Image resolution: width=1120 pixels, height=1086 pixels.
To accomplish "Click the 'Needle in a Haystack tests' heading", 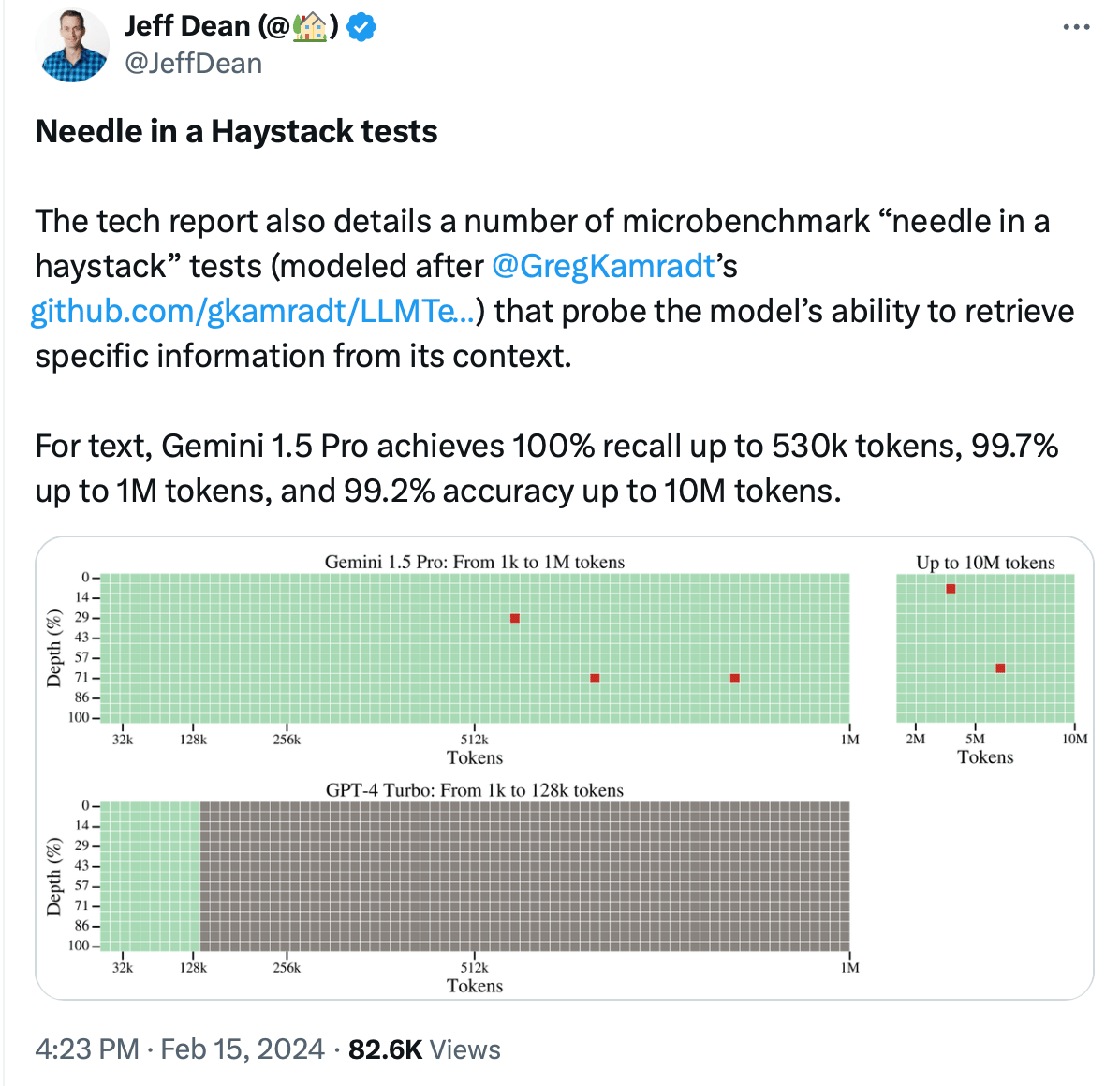I will point(236,131).
